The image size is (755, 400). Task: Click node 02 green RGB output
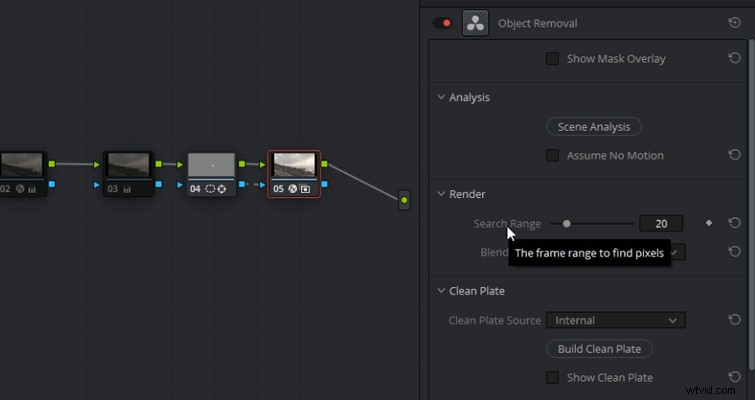52,164
